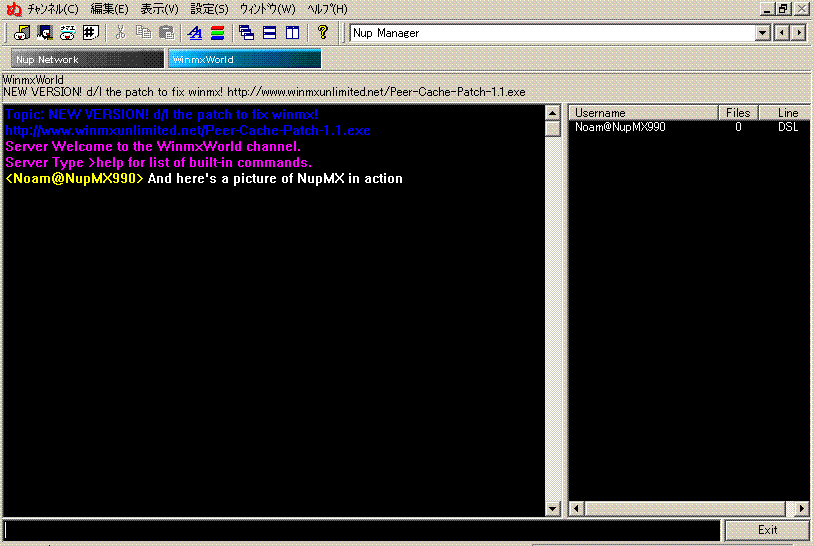Screen dimensions: 814x546
Task: Open the 編集(E) menu
Action: click(110, 9)
